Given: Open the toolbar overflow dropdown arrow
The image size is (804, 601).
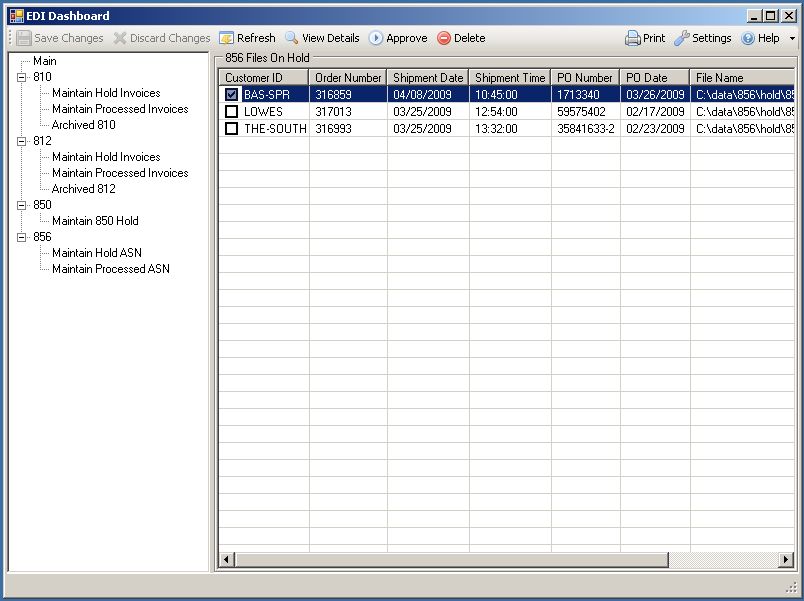Looking at the screenshot, I should click(792, 39).
